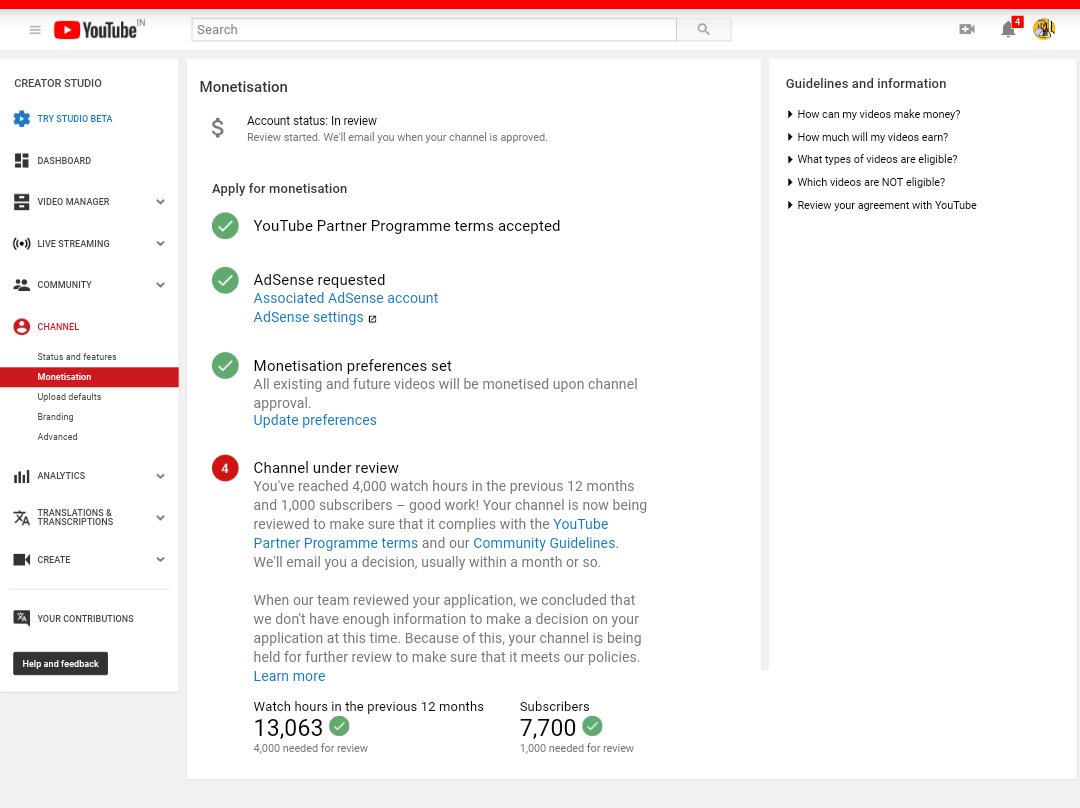The width and height of the screenshot is (1080, 808).
Task: Open the Dashboard menu label
Action: click(x=64, y=160)
